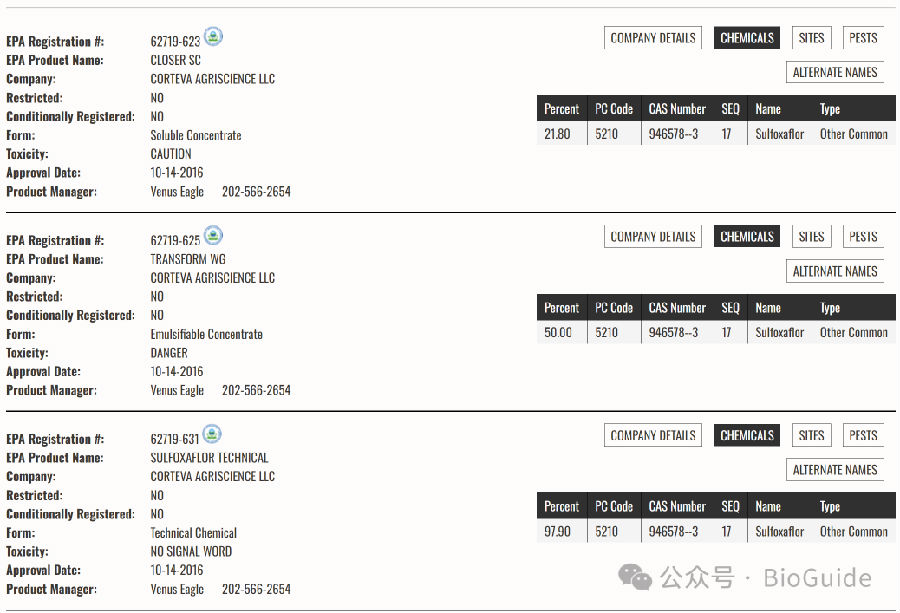Click Percent column header in first chemicals table

point(562,108)
